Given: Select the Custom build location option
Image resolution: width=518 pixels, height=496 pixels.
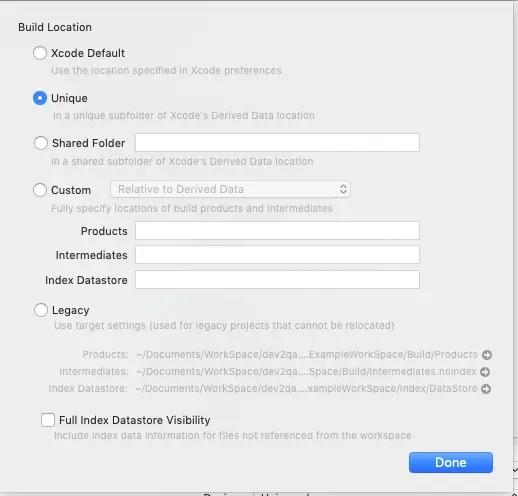Looking at the screenshot, I should (x=40, y=190).
